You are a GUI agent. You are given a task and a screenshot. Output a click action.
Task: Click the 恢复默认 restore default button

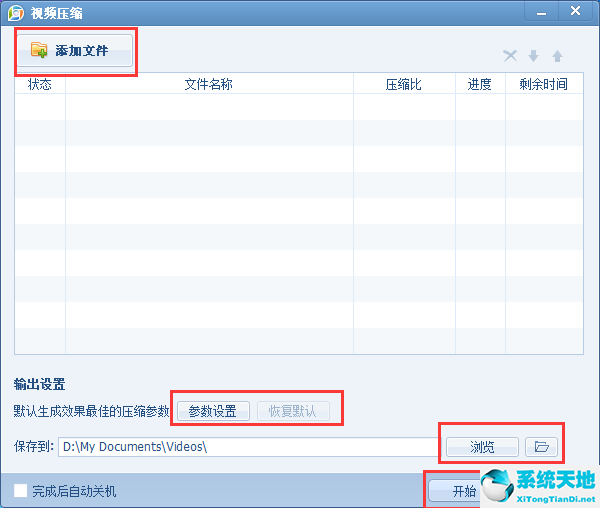(293, 411)
